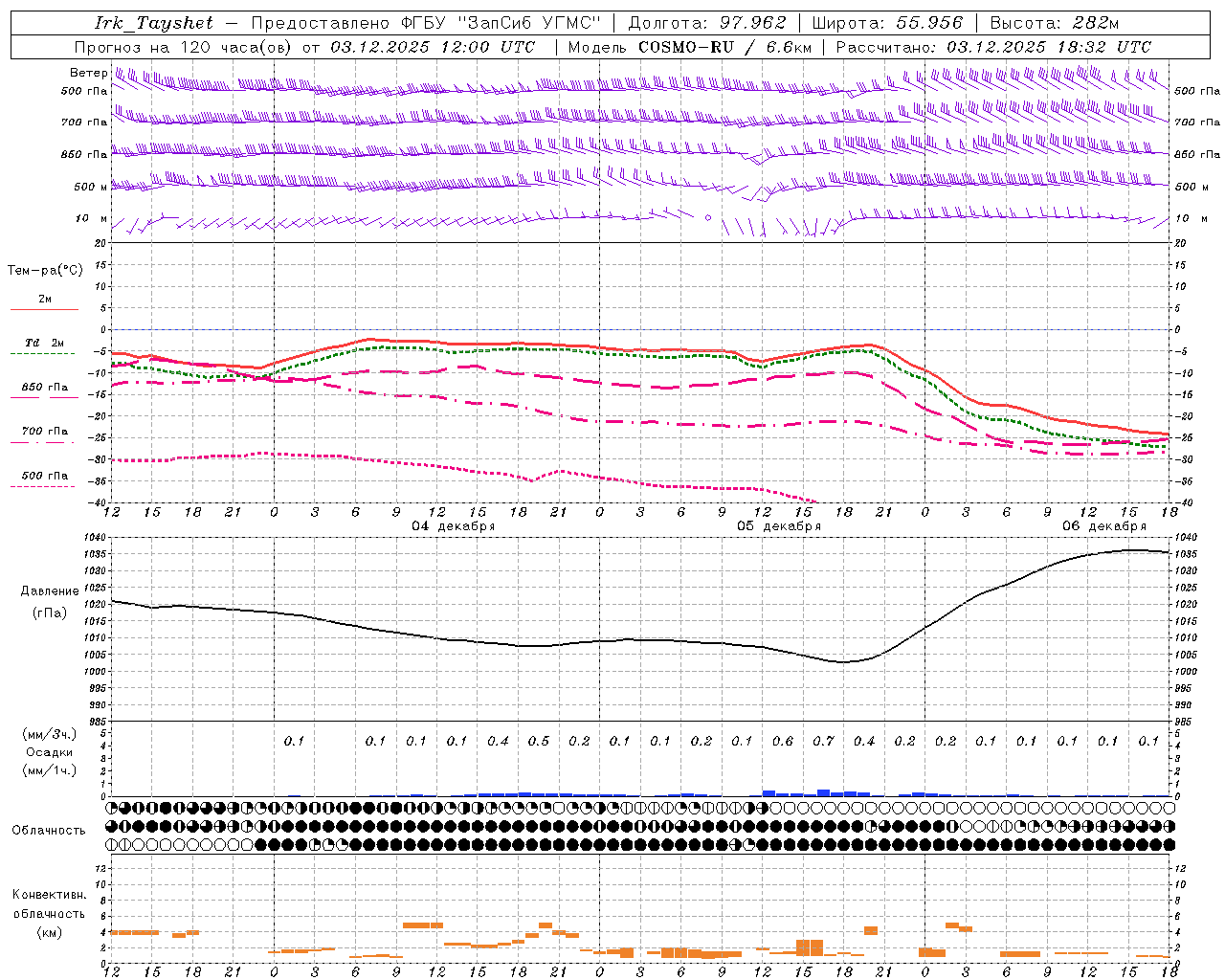
Task: Click the dotted pink line sample under 500 гПа legend
Action: coord(44,487)
